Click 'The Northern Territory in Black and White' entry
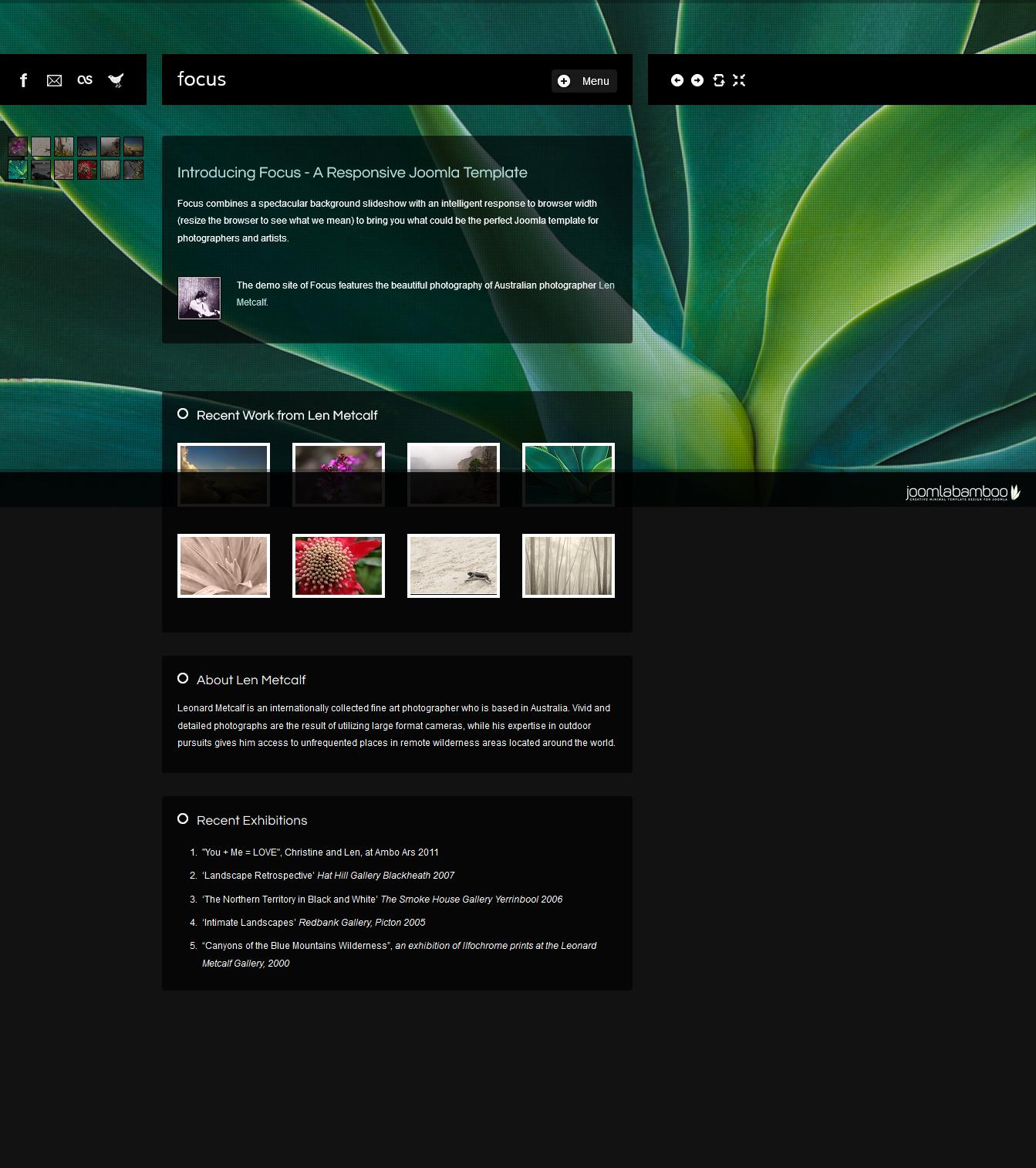This screenshot has height=1168, width=1036. [382, 900]
